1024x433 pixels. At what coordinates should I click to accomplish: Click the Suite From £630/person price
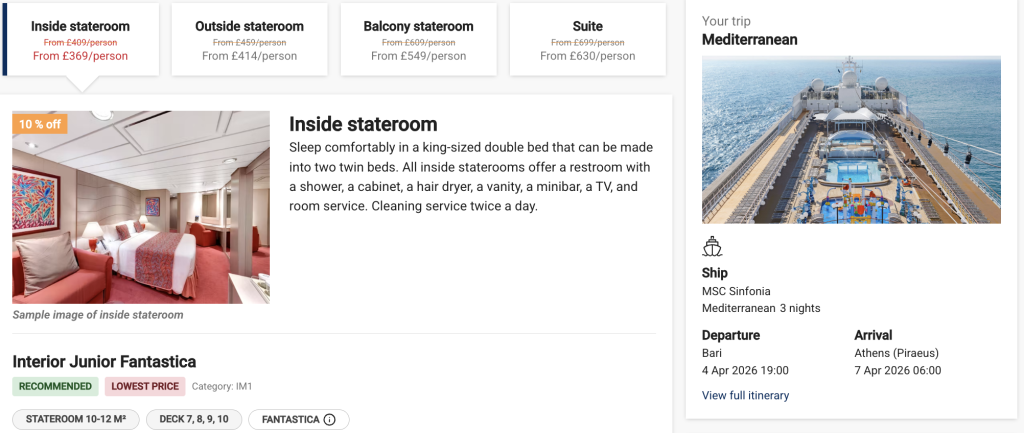coord(588,56)
